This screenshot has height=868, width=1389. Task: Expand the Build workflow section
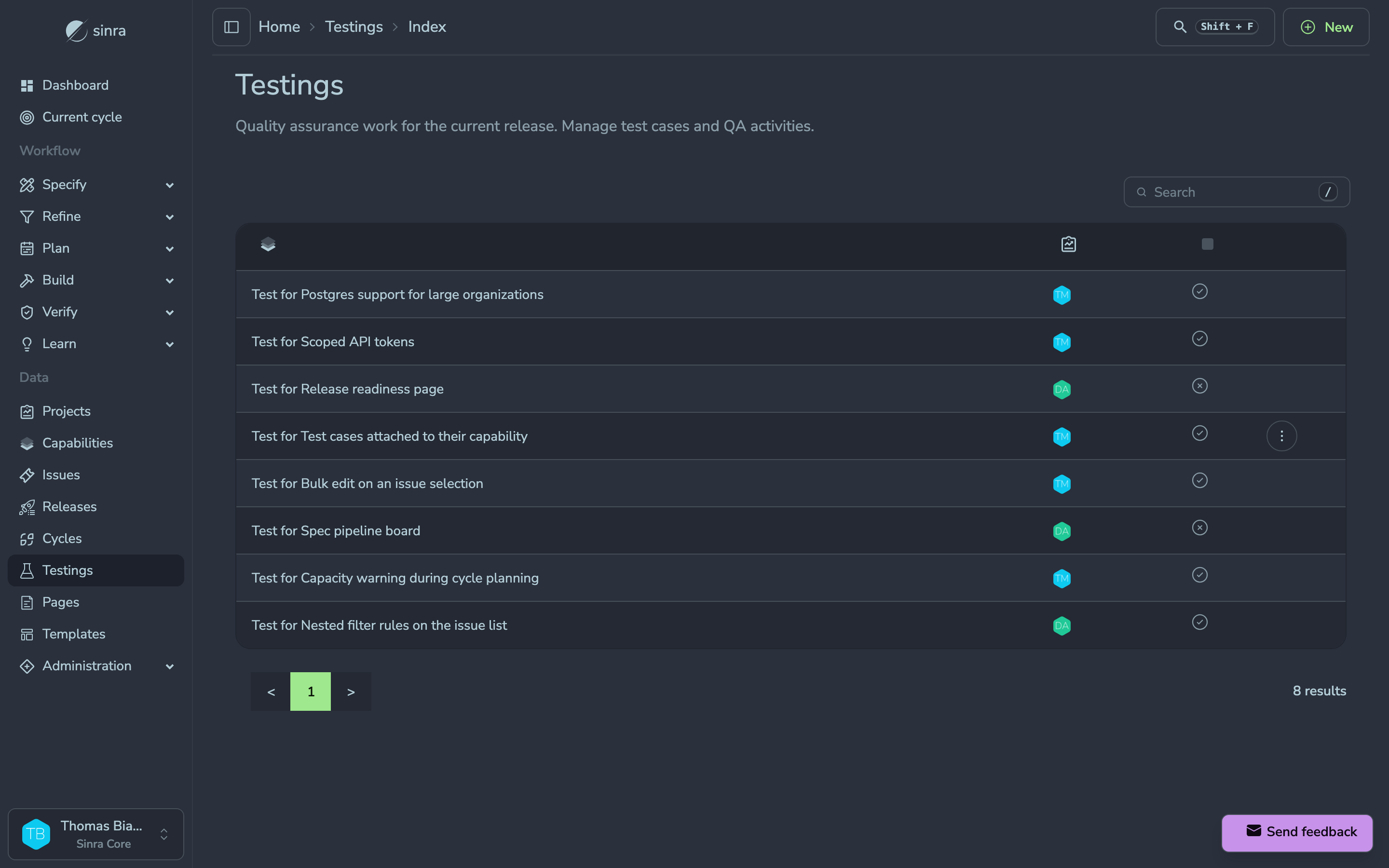click(x=96, y=280)
